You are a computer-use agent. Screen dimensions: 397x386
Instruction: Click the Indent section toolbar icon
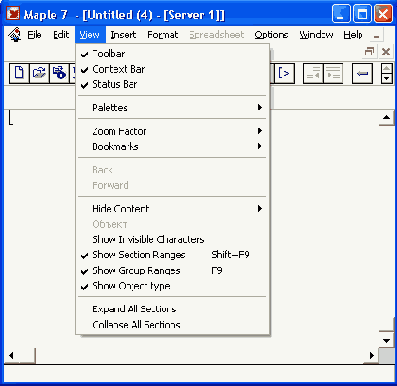coord(333,73)
